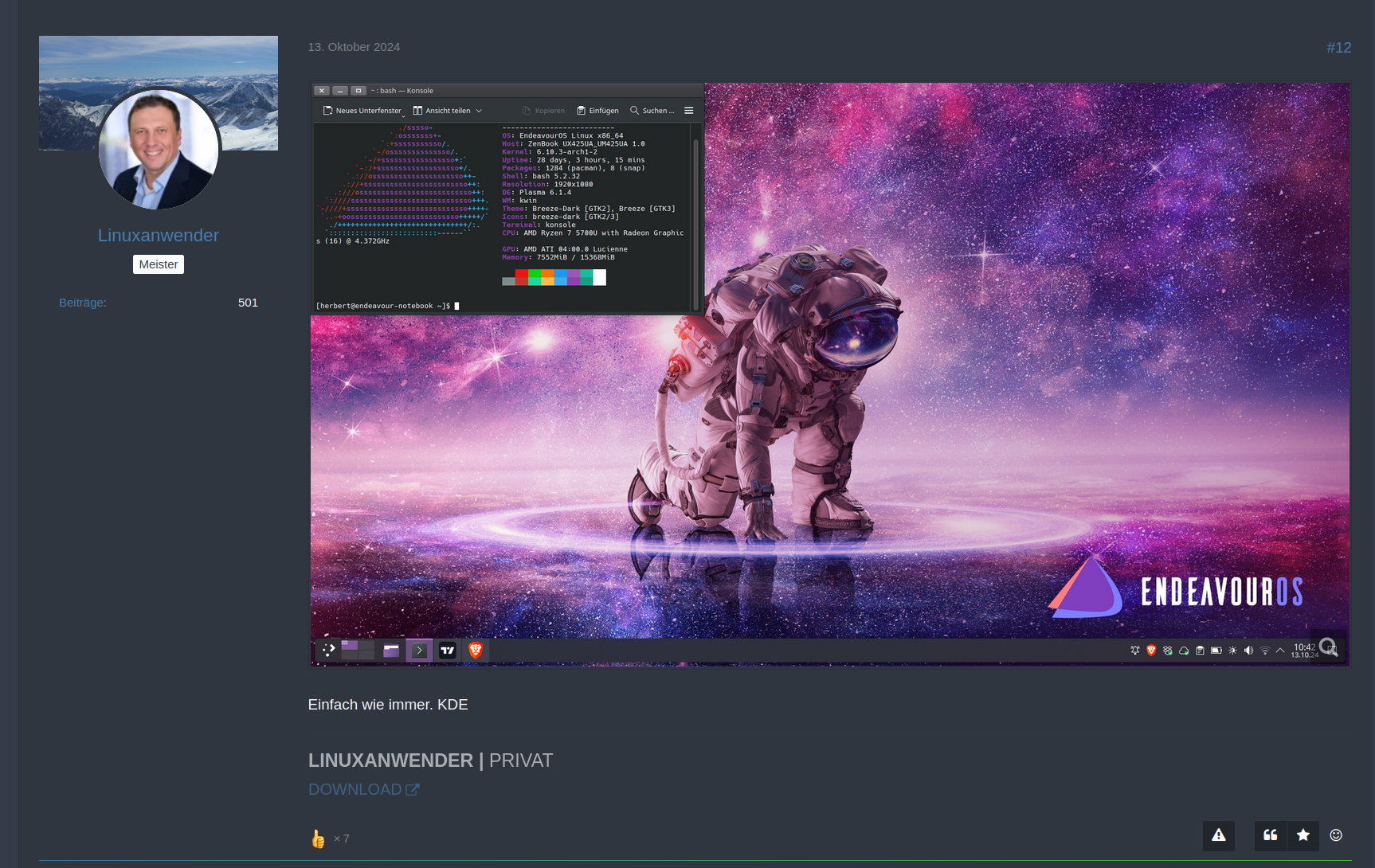
Task: Click Einfügen in the Konsole screenshot toolbar
Action: coord(597,111)
